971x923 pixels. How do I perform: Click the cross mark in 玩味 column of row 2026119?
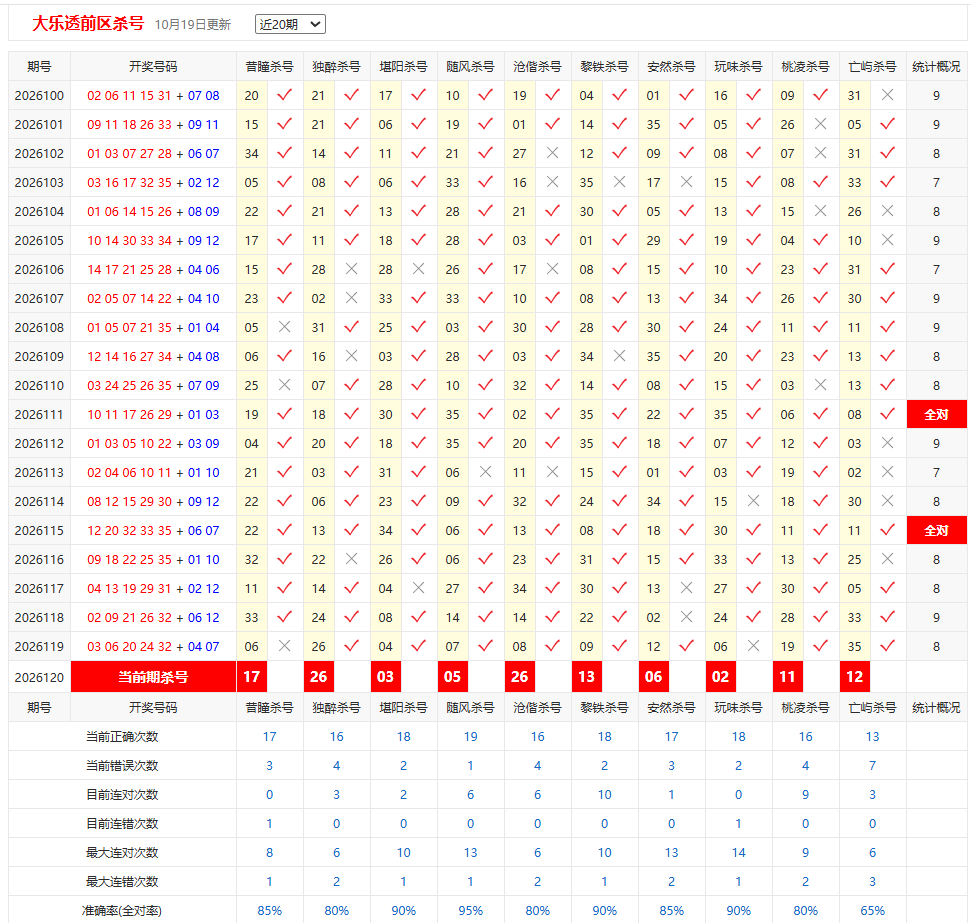coord(754,645)
